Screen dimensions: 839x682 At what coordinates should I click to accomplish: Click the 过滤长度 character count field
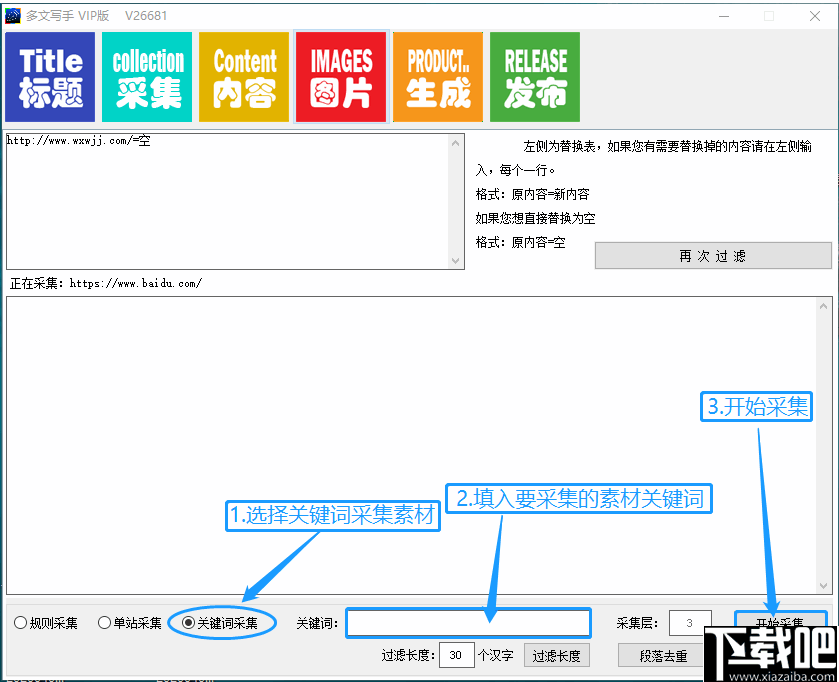[x=456, y=655]
